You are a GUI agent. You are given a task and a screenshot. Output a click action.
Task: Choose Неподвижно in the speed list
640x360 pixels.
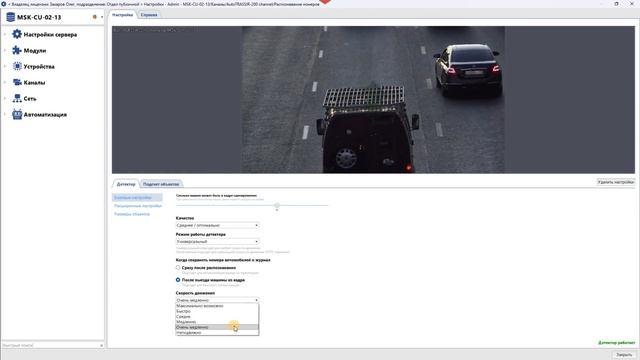(x=217, y=332)
